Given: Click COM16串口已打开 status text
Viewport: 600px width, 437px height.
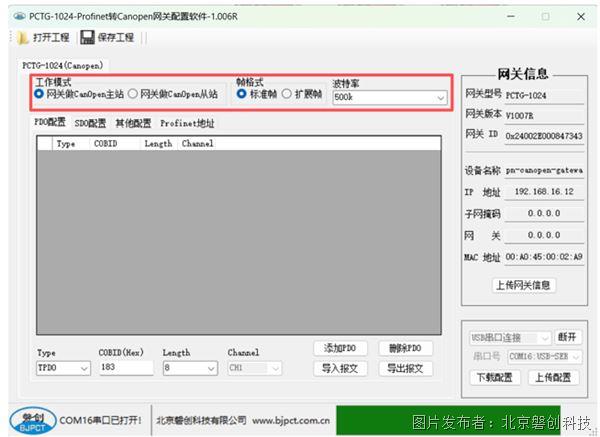Looking at the screenshot, I should click(x=101, y=421).
